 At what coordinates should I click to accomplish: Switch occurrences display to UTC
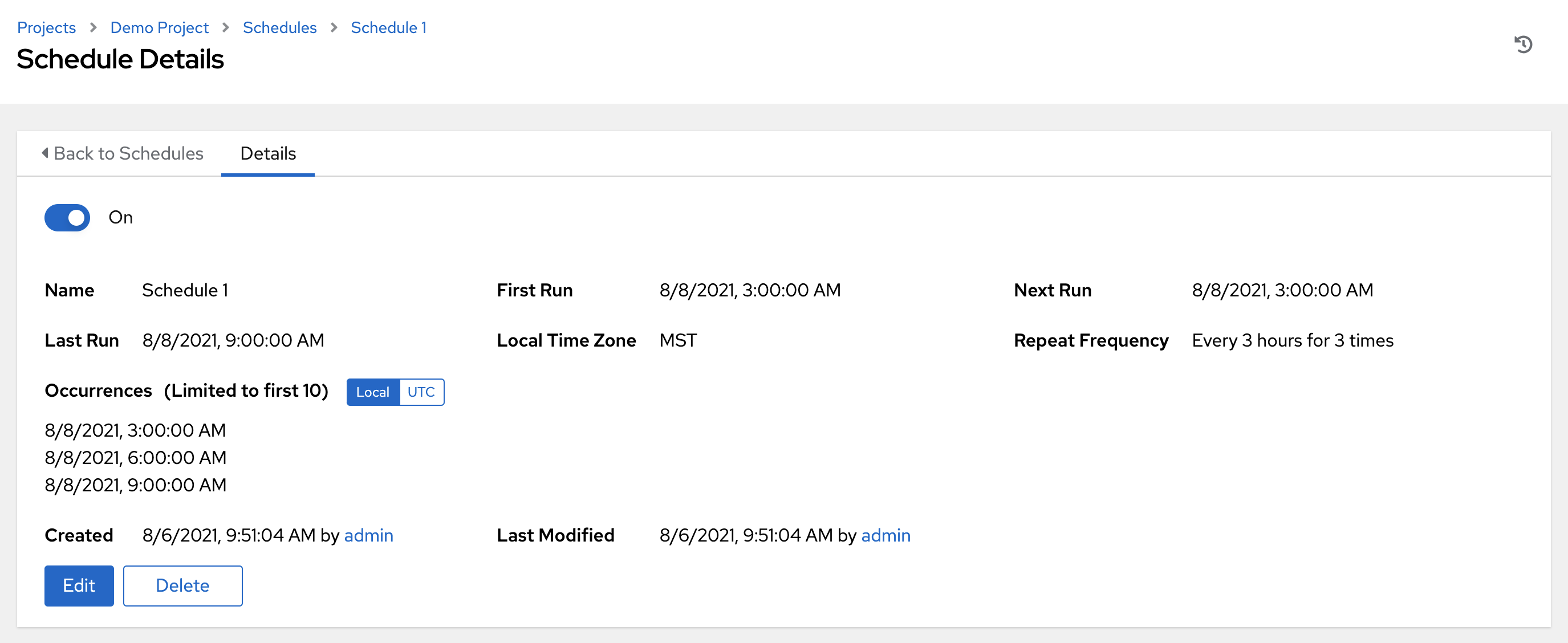coord(421,392)
